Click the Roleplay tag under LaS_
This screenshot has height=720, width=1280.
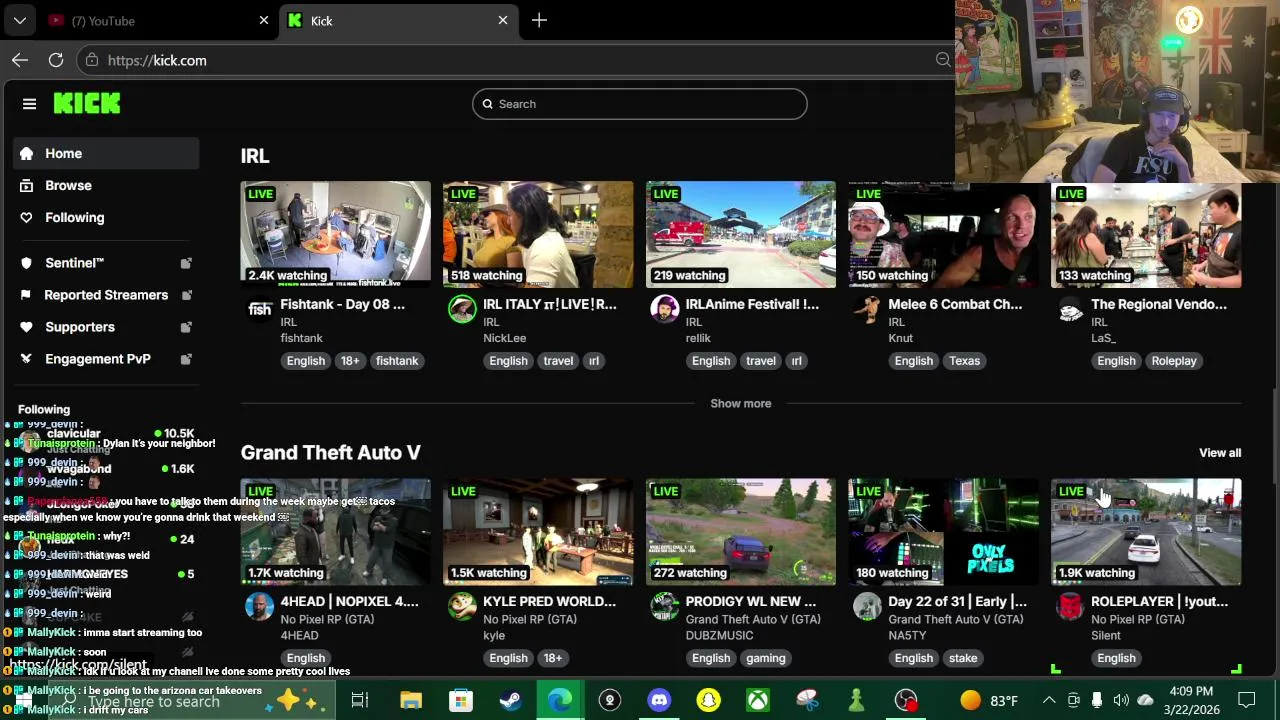point(1174,361)
